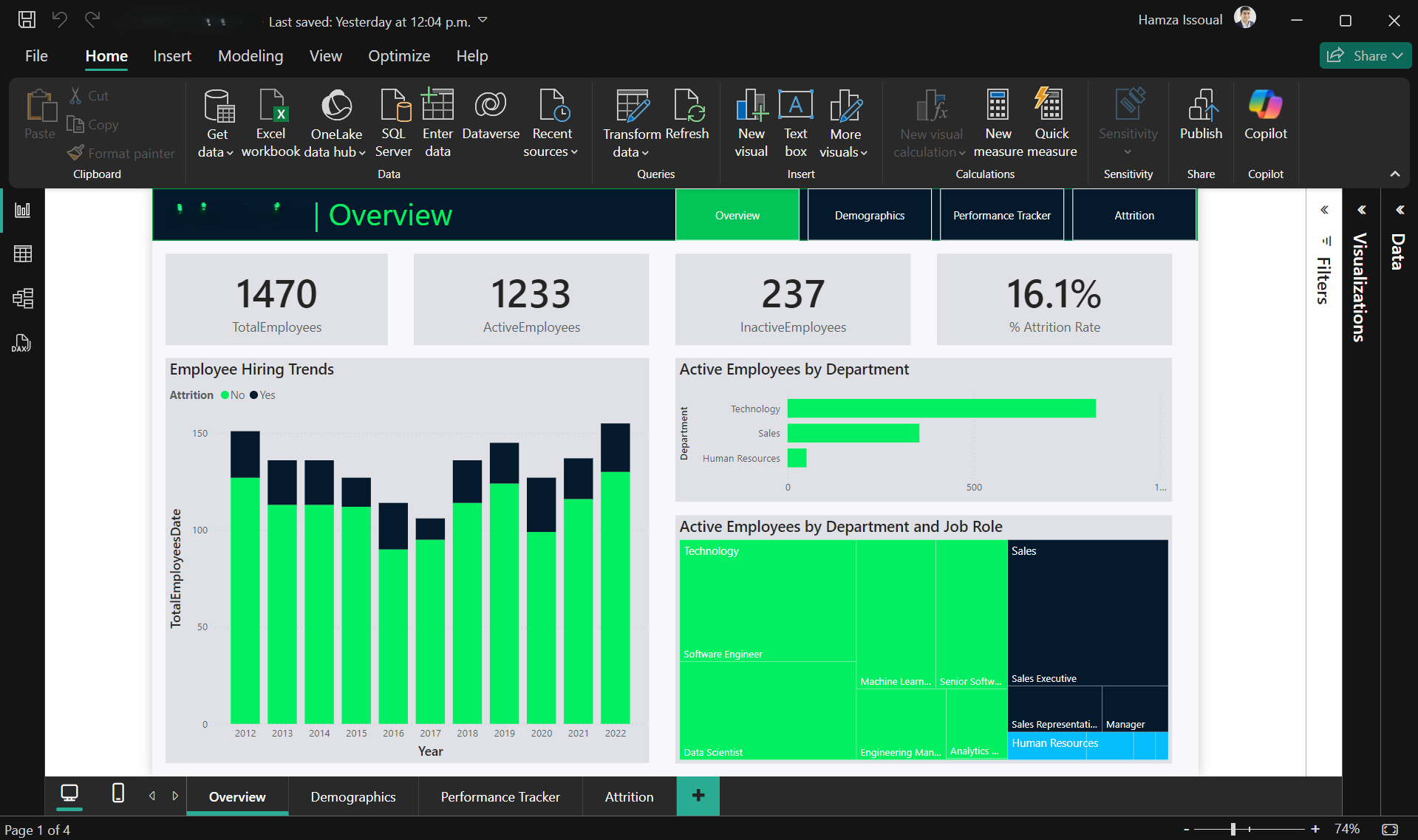Open DAX query view in sidebar
Image resolution: width=1418 pixels, height=840 pixels.
(x=21, y=344)
